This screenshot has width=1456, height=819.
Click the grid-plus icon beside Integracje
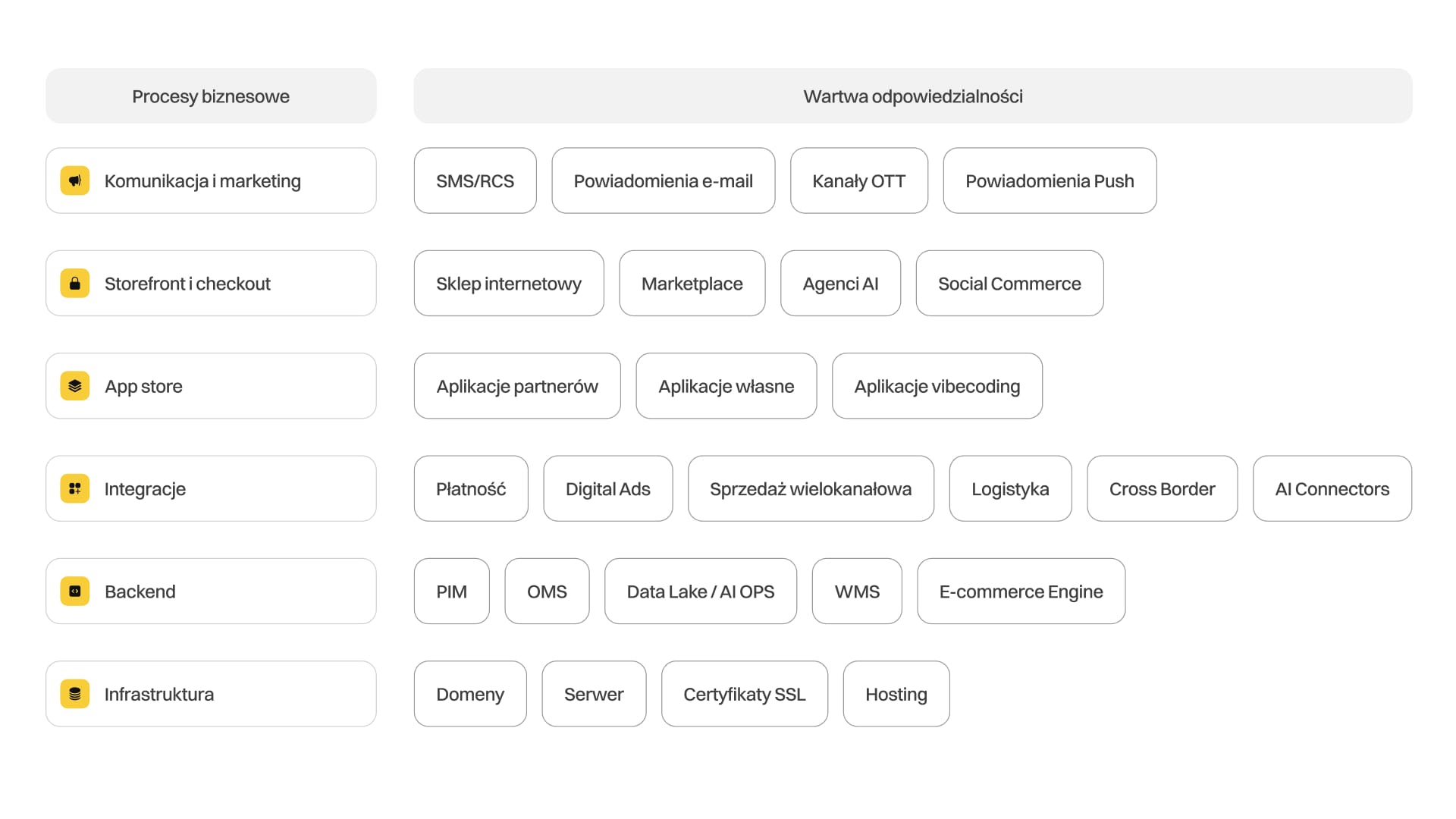point(75,488)
